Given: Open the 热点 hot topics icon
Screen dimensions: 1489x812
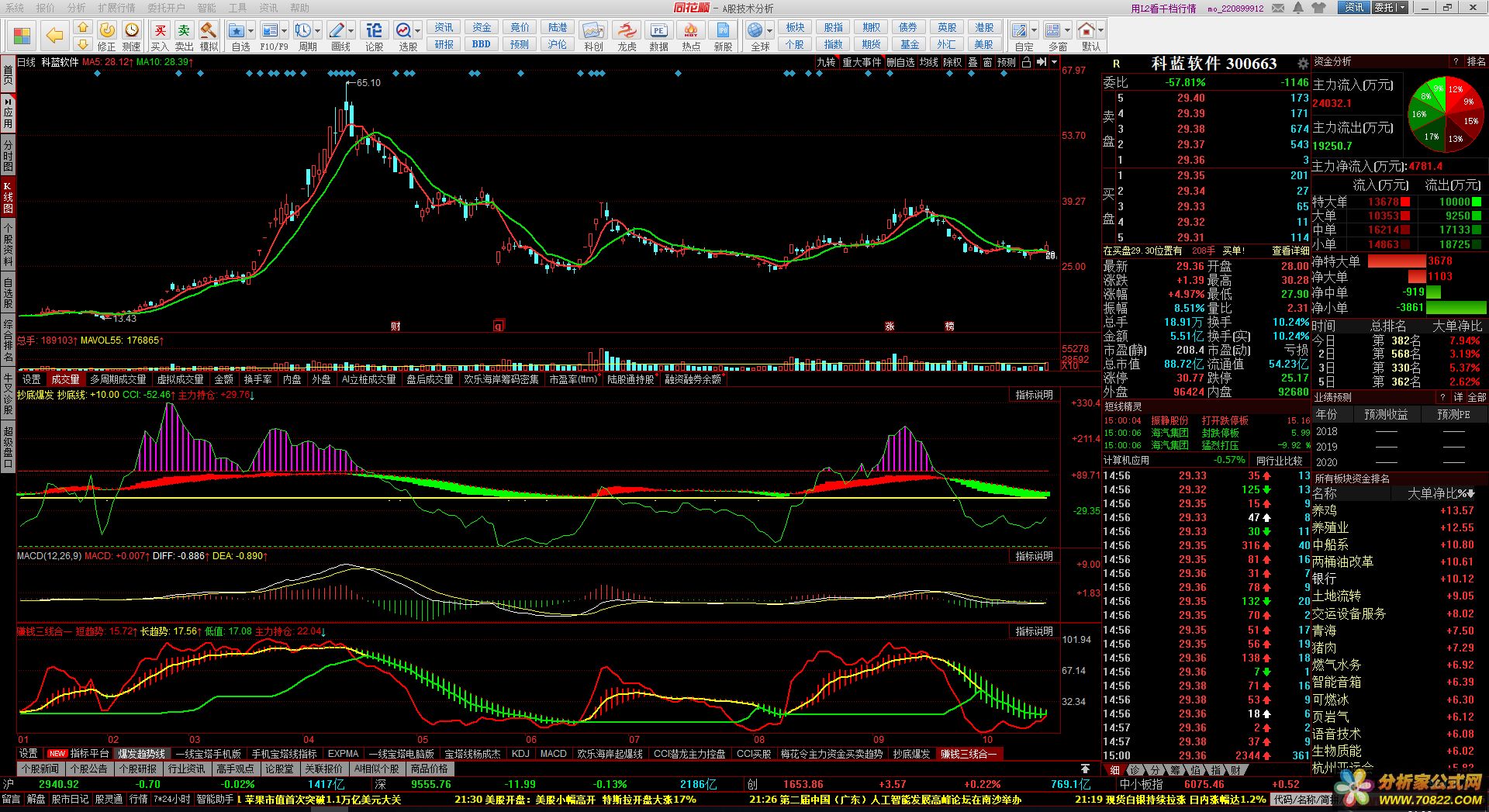Looking at the screenshot, I should click(691, 30).
